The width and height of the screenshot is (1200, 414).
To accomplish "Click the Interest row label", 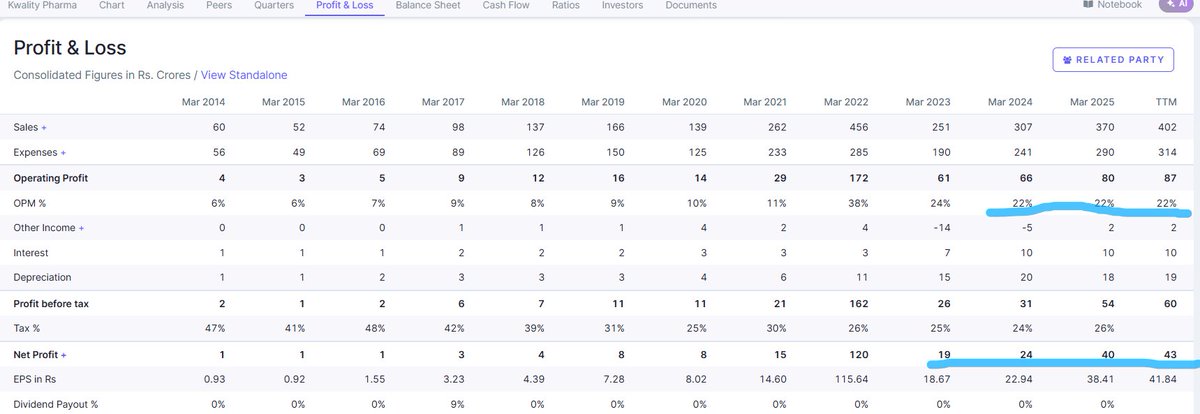I will click(x=30, y=253).
